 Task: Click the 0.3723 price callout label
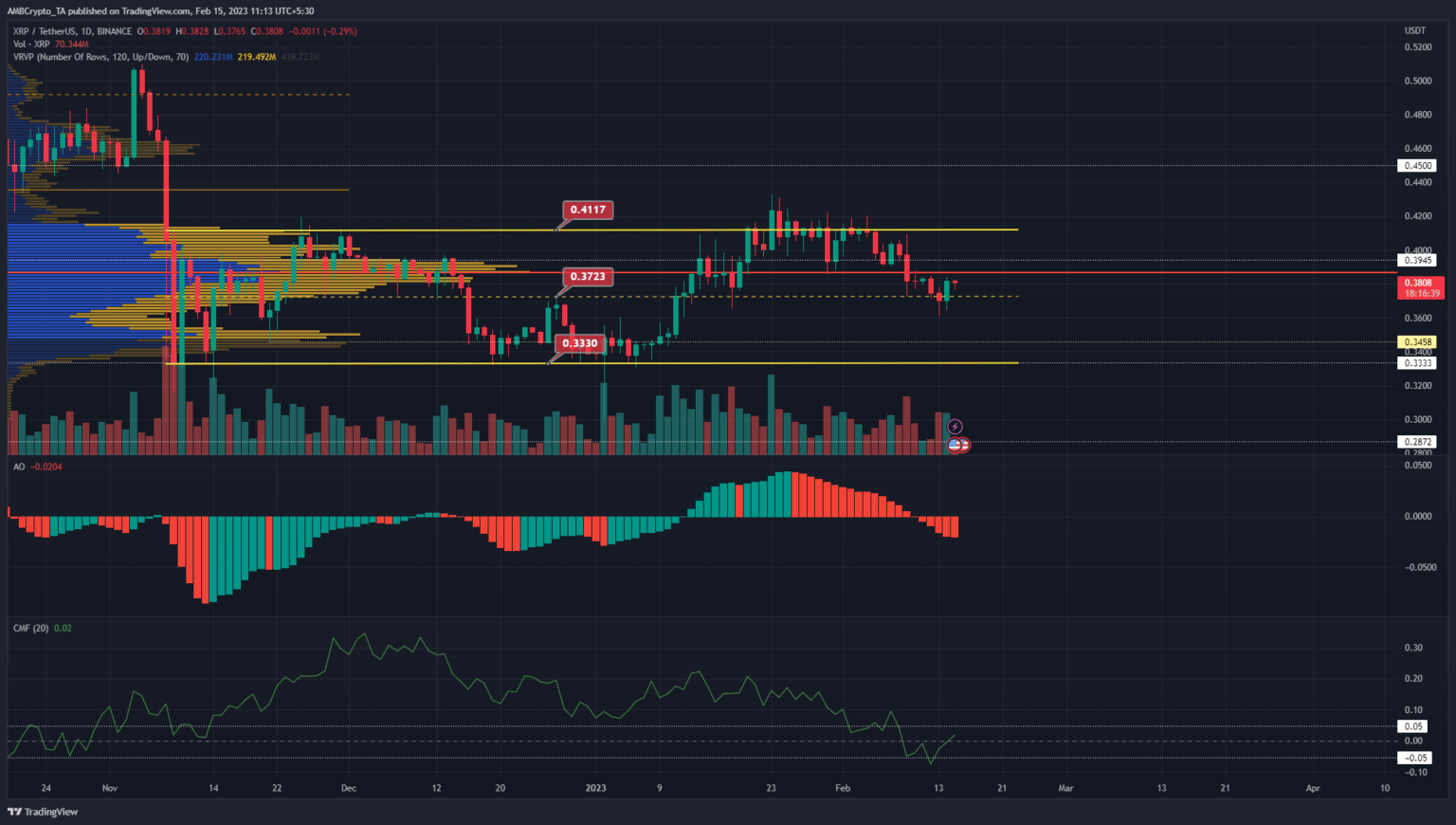588,277
